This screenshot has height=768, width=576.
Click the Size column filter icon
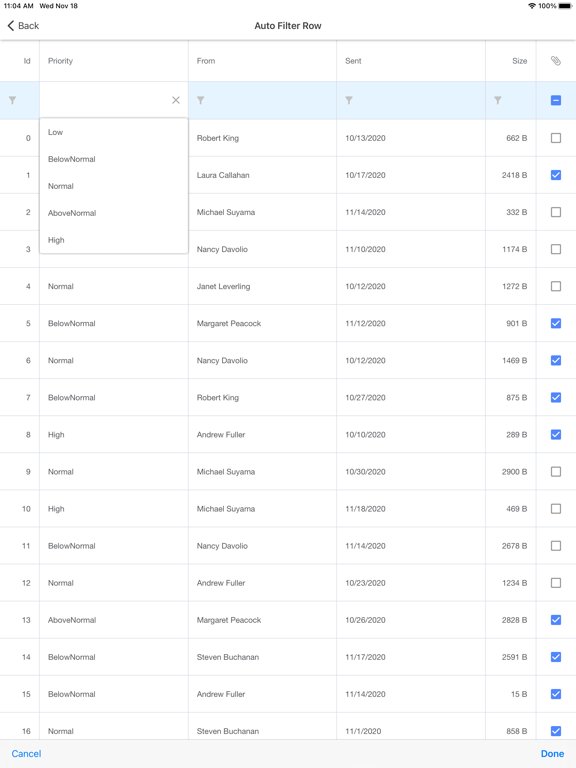(x=498, y=100)
